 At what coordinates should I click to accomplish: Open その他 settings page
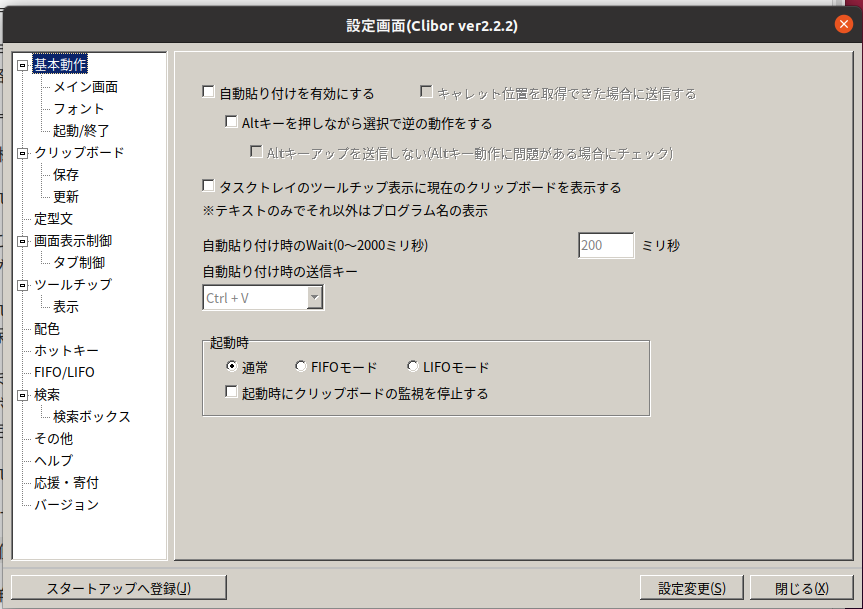53,439
